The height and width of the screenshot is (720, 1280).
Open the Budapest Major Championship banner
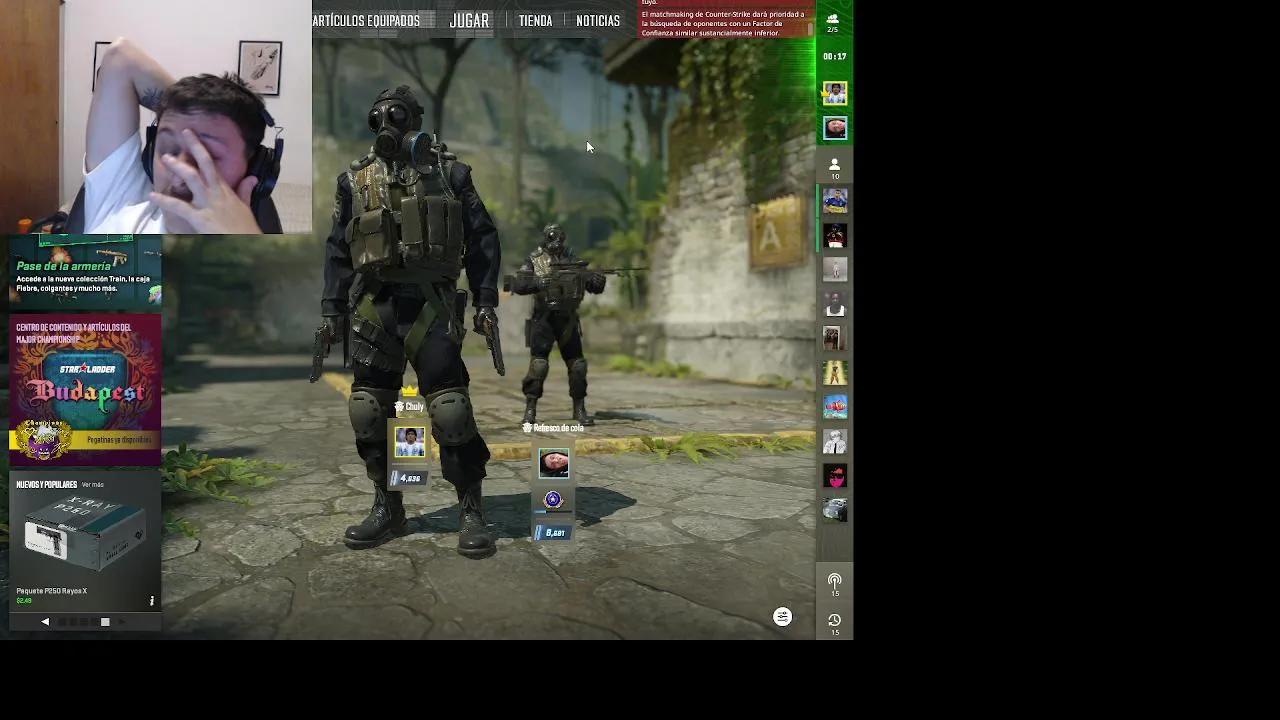(85, 390)
